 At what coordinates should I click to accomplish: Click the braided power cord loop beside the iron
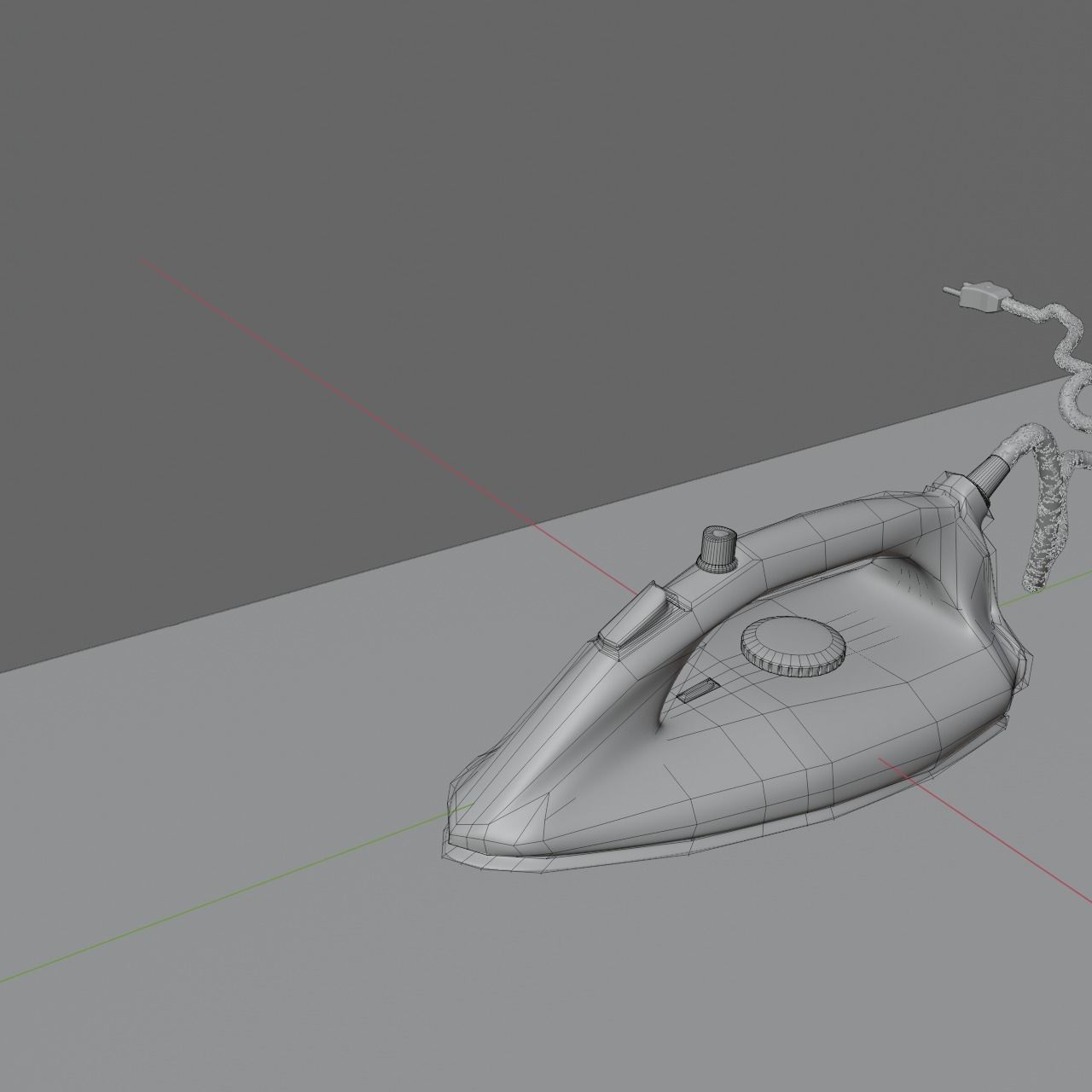tap(1049, 503)
